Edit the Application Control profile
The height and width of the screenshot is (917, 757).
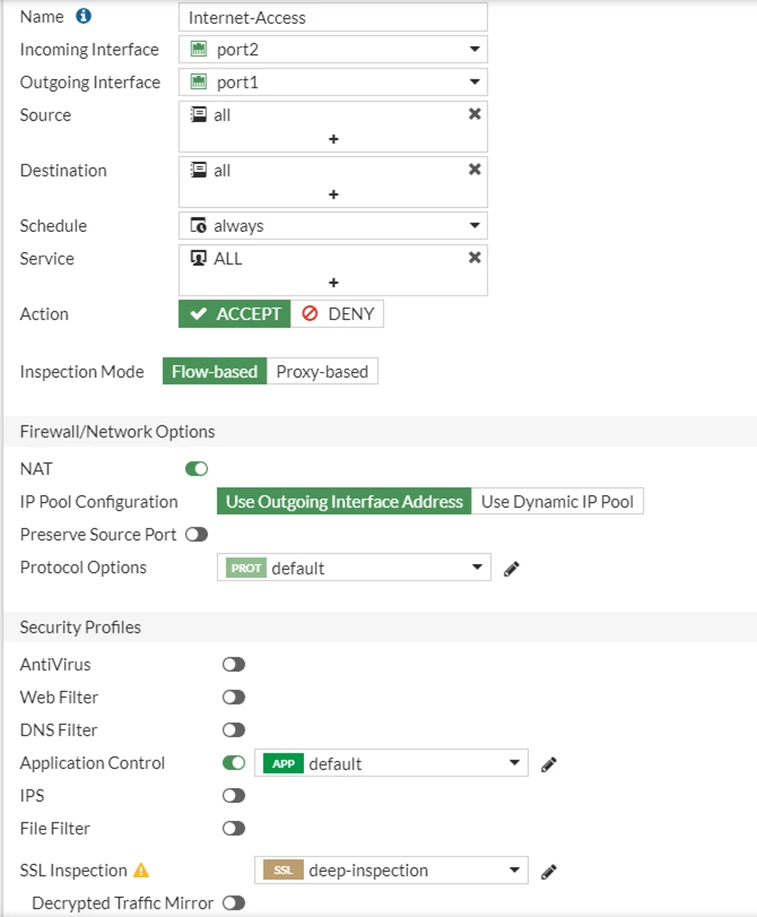click(x=549, y=764)
